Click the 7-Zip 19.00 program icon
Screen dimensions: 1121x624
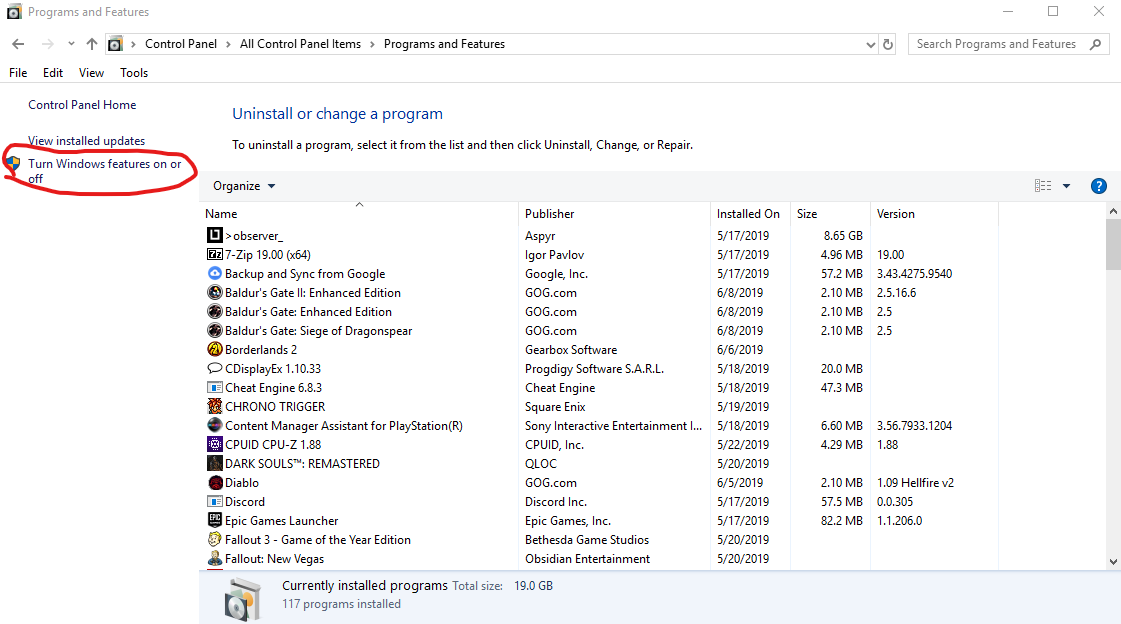click(x=214, y=254)
